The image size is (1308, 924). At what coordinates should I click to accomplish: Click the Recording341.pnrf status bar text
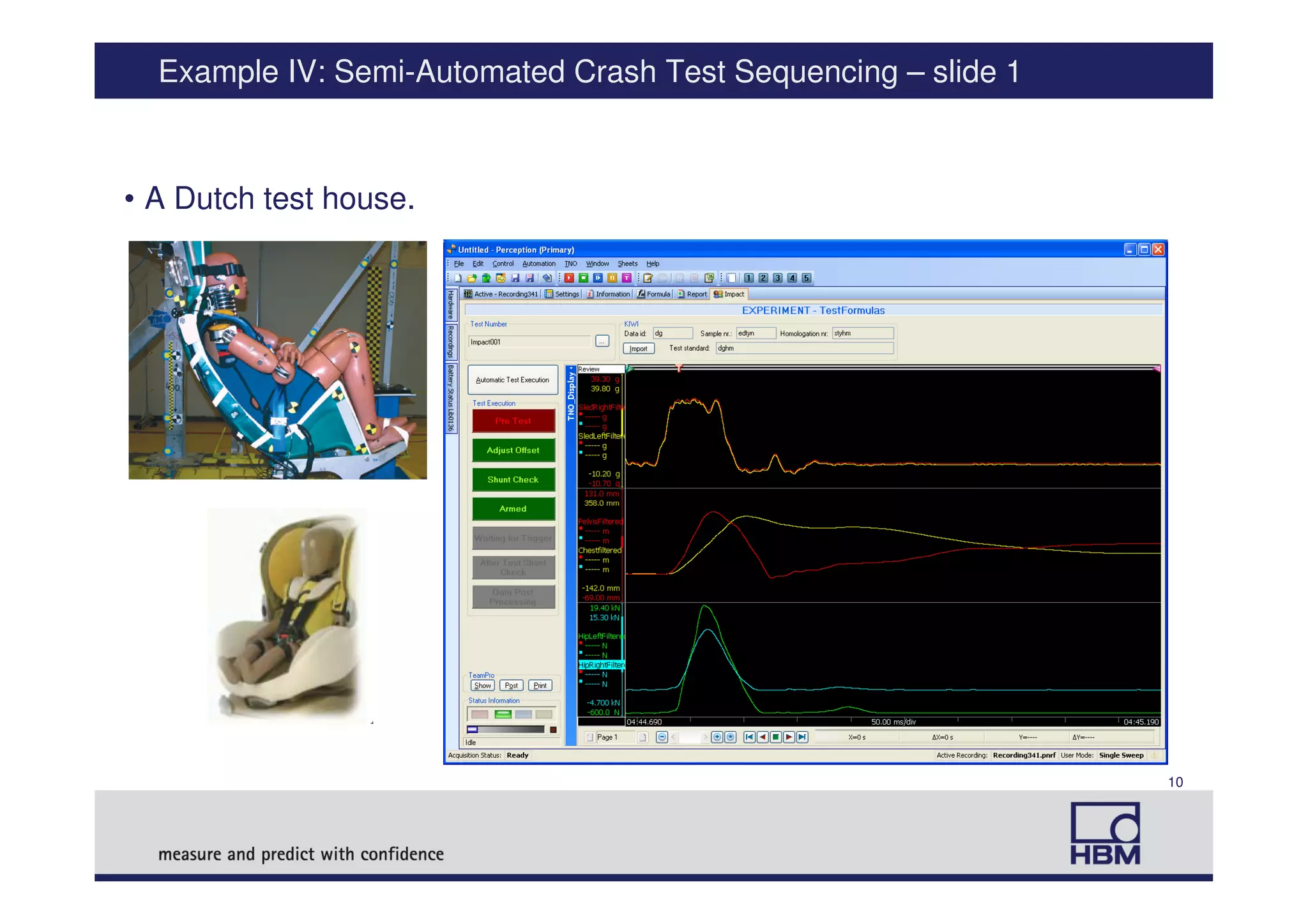pos(1024,755)
